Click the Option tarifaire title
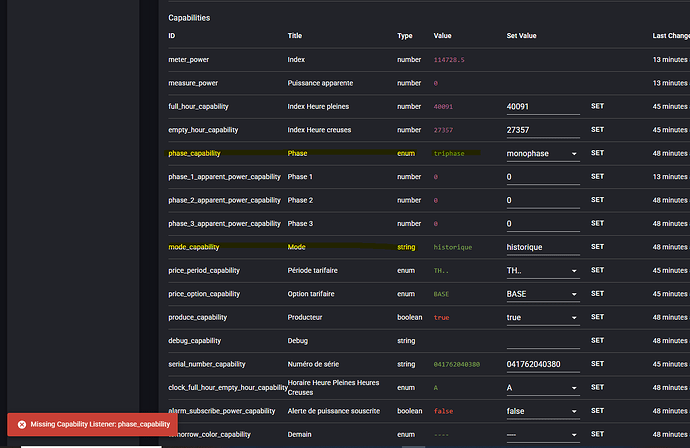The width and height of the screenshot is (690, 448). point(311,294)
